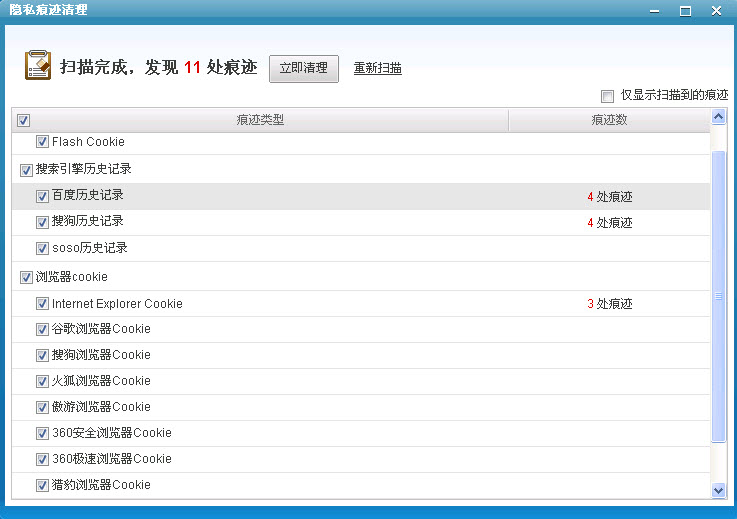Maximize the 隐私痕迹清理 window
737x519 pixels.
click(x=685, y=10)
